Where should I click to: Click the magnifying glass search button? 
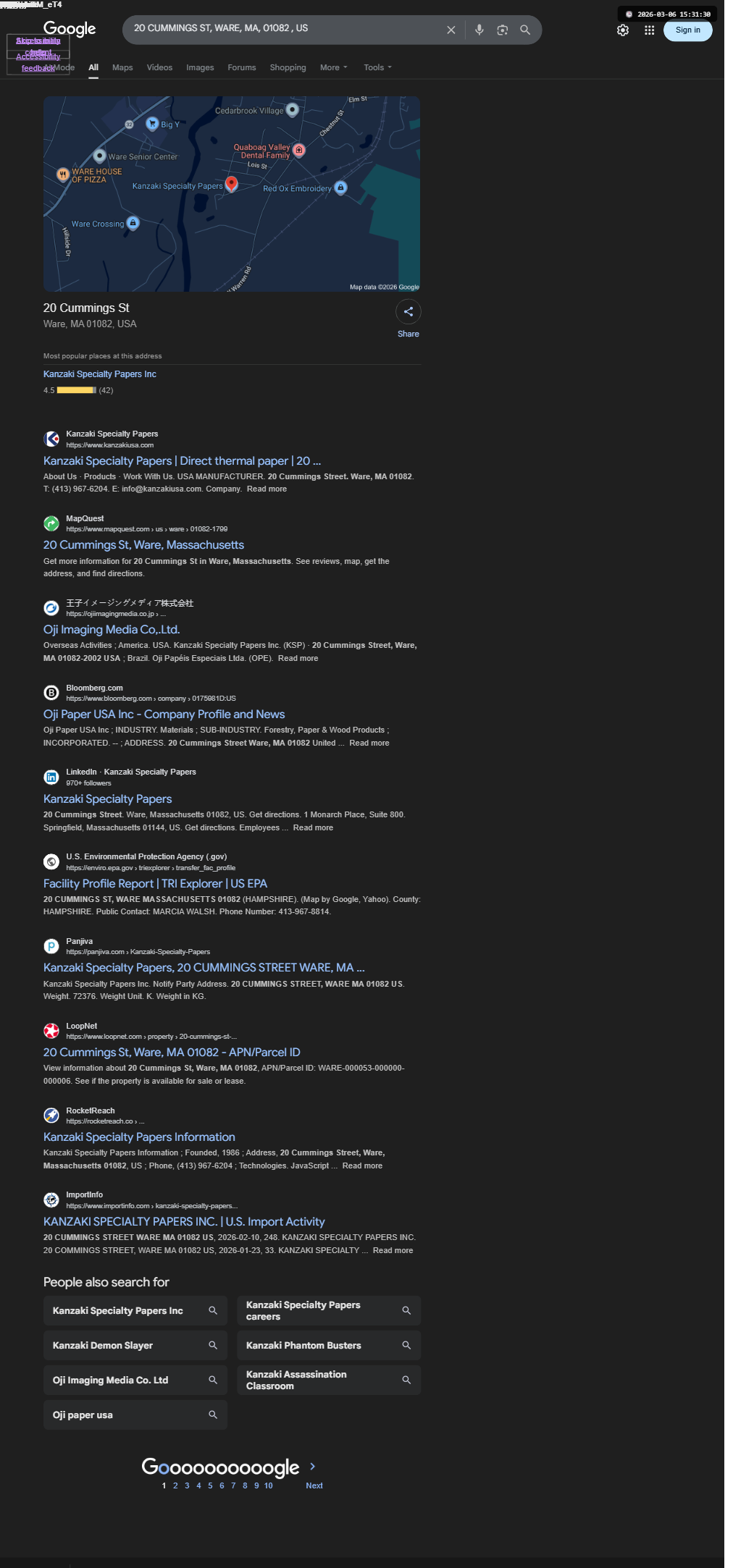point(525,30)
